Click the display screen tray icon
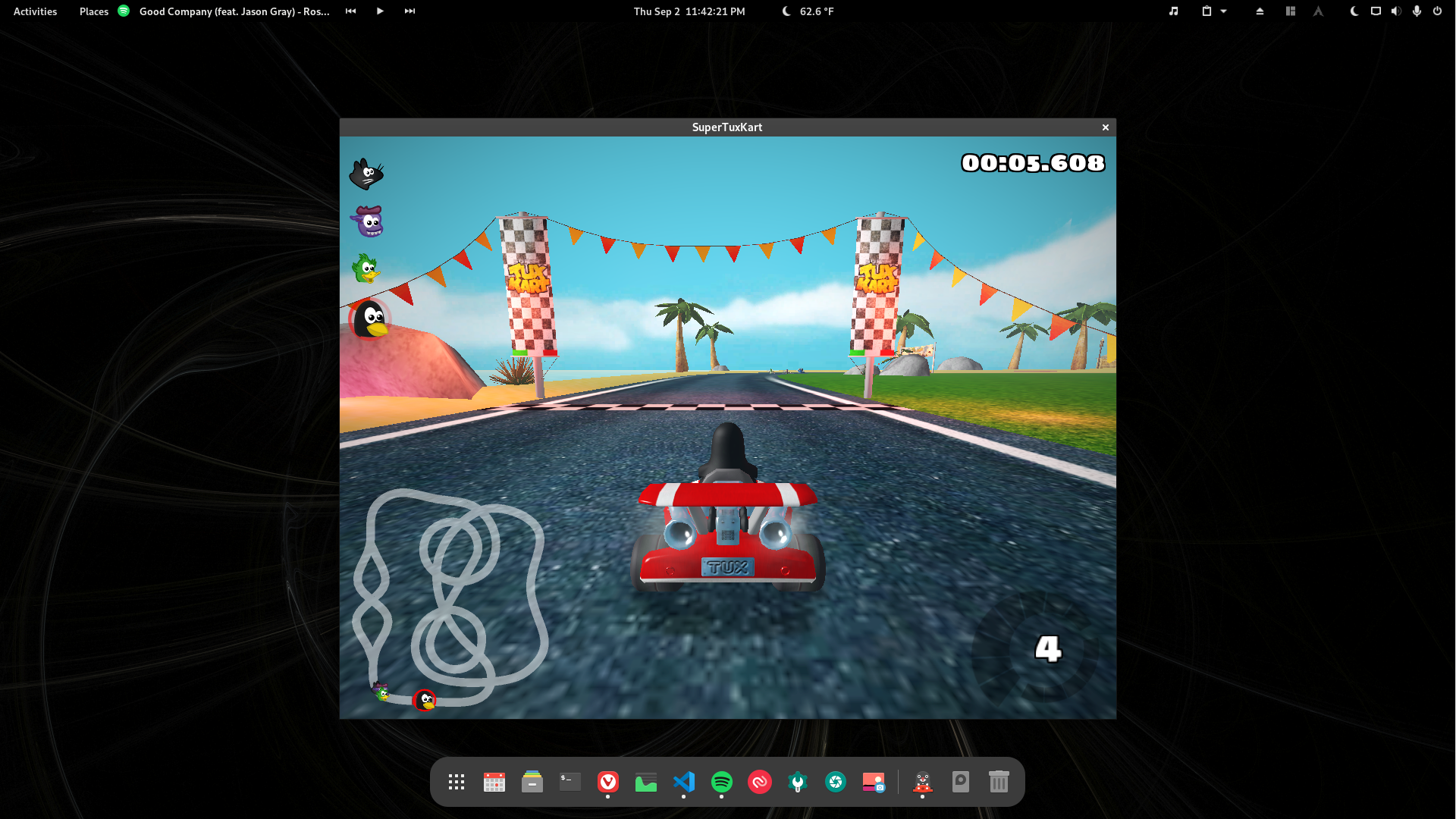1456x819 pixels. pyautogui.click(x=1376, y=11)
